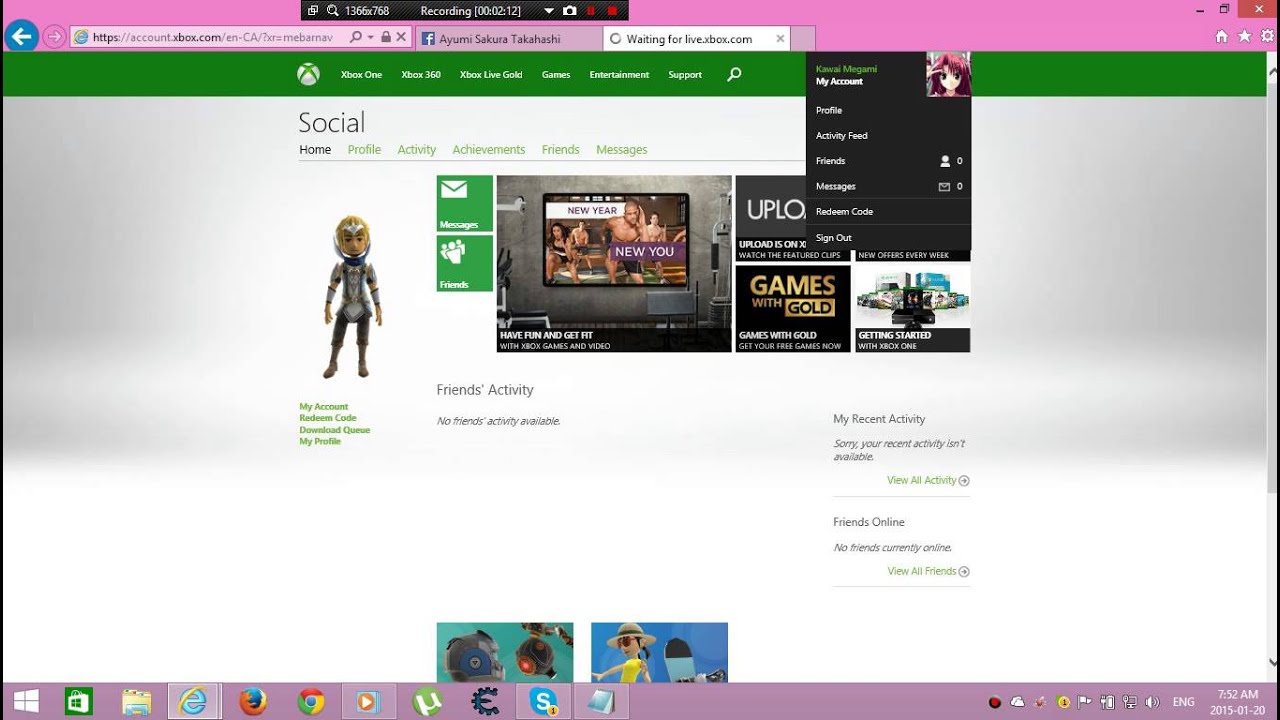Click the Friends people tile
Screen dimensions: 1280x720
(464, 263)
